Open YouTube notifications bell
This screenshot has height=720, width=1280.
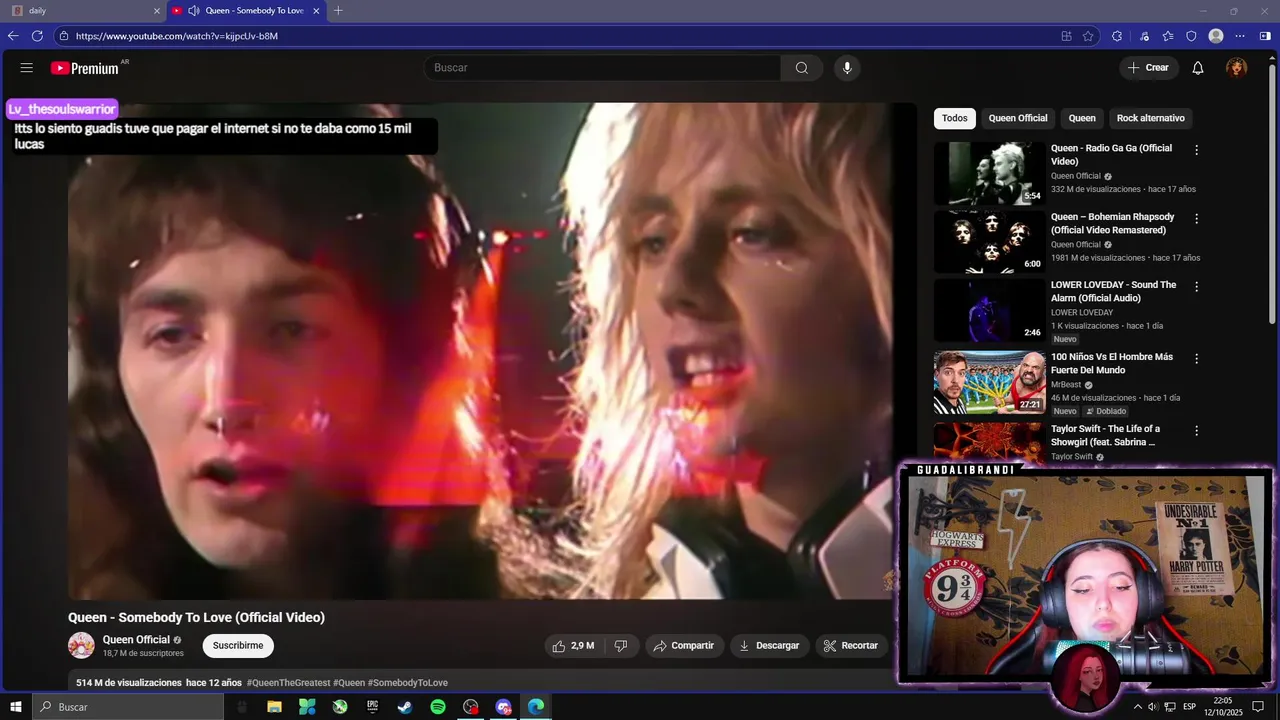point(1198,68)
